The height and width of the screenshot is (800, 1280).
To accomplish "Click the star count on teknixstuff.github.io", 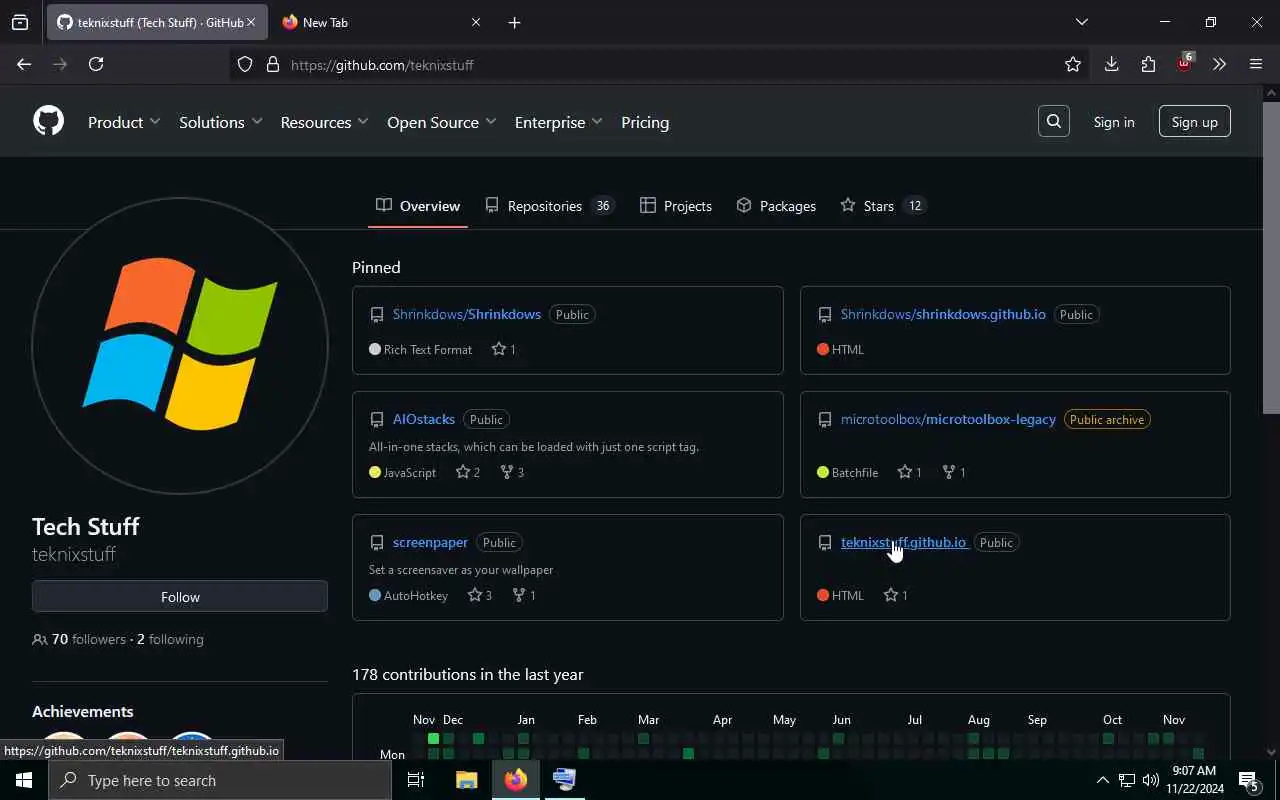I will (896, 595).
